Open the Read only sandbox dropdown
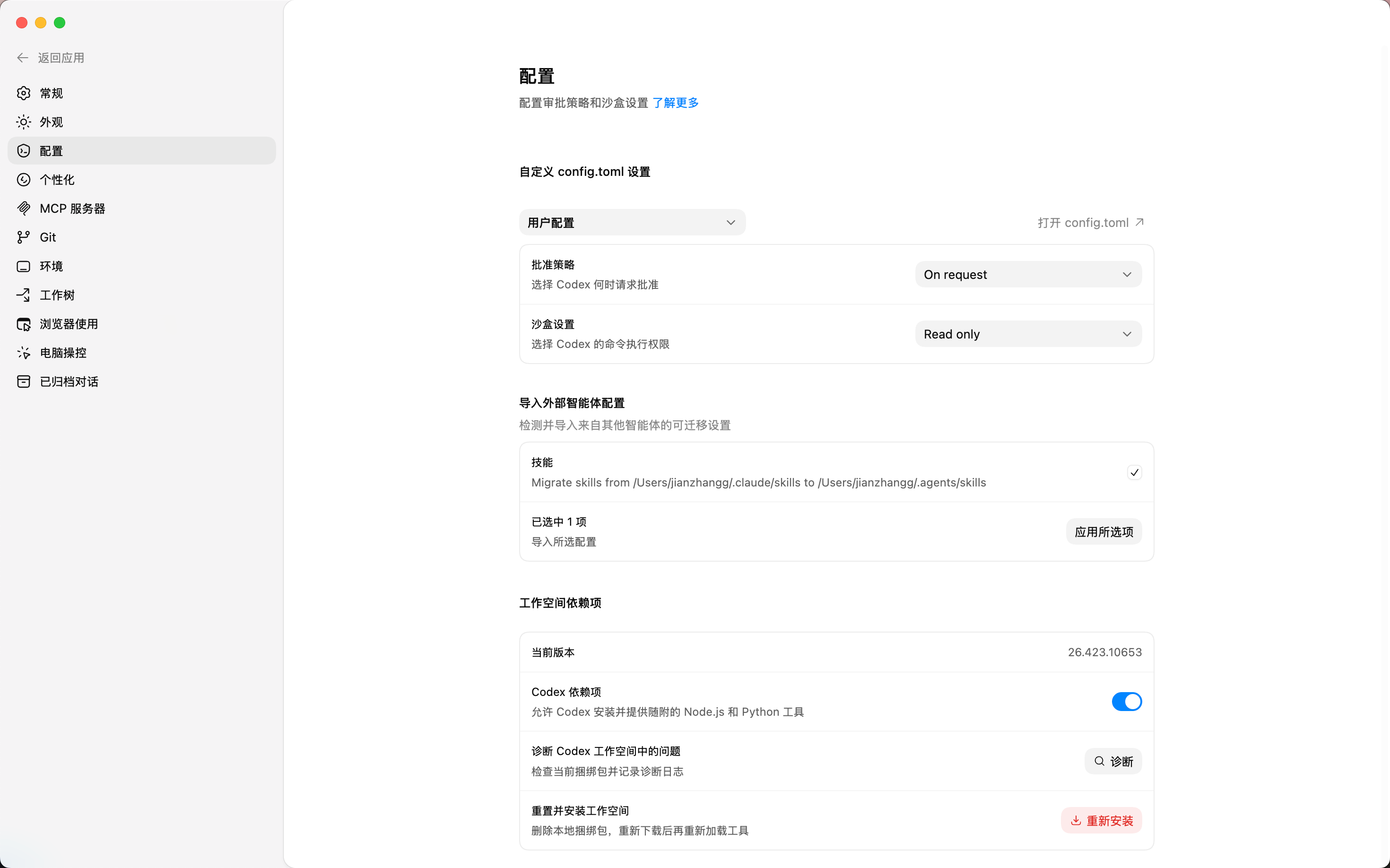 (x=1027, y=334)
